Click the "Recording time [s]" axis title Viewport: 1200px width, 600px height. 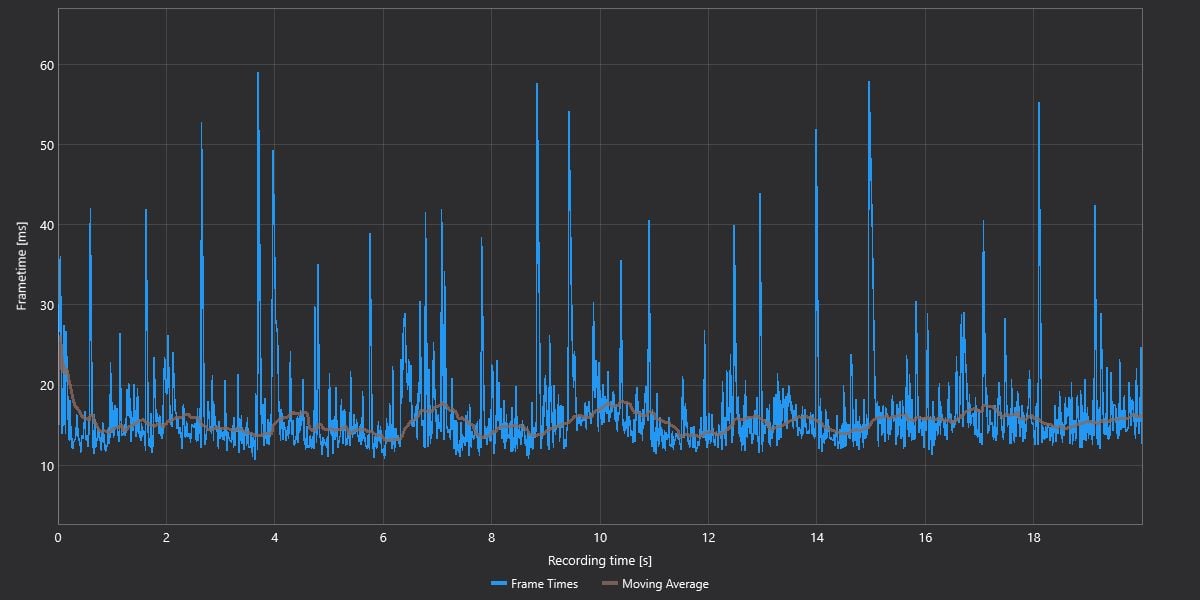(600, 560)
